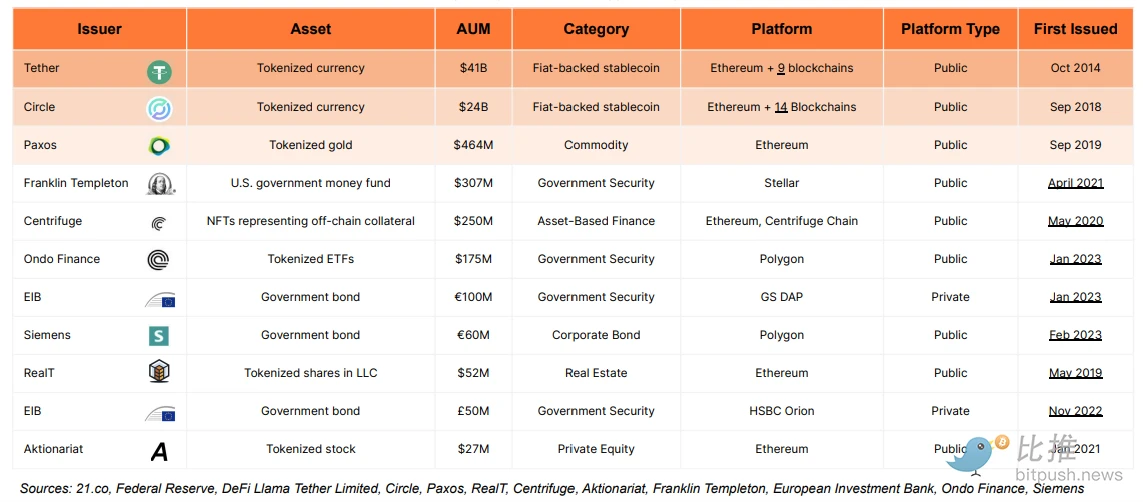Click the Ondo Finance logo icon

pyautogui.click(x=159, y=260)
